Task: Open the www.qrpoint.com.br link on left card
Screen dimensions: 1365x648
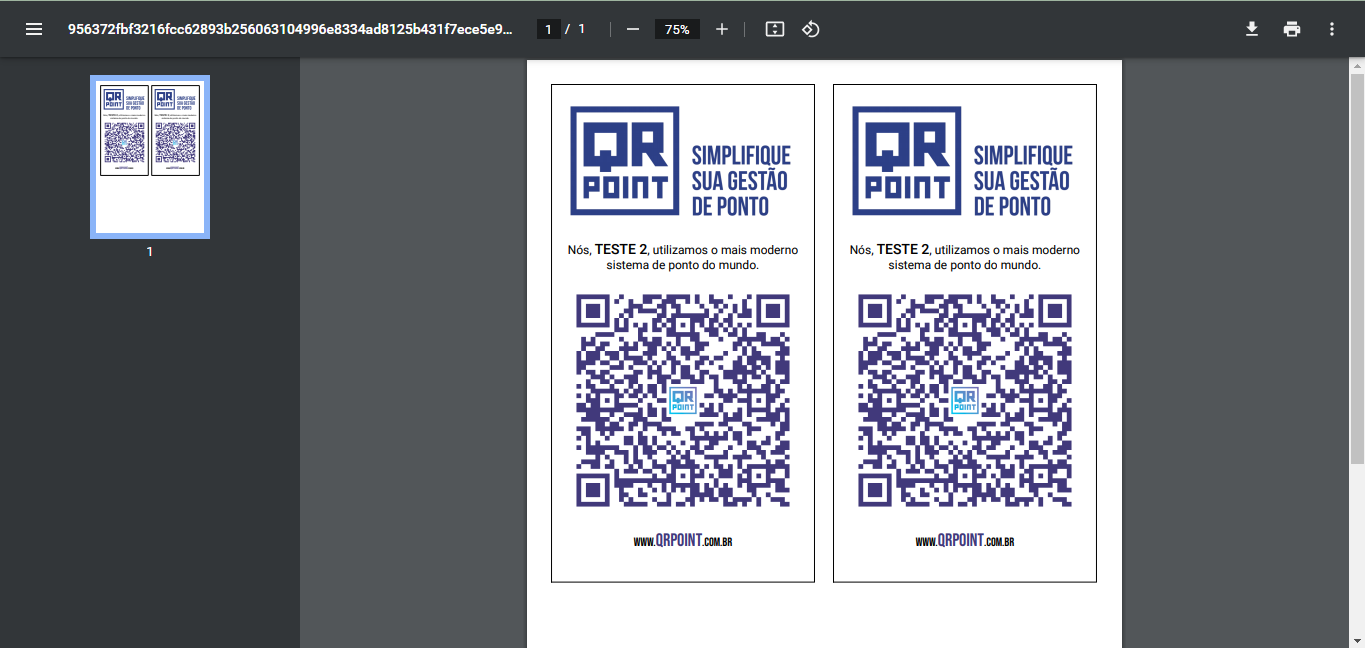Action: coord(683,541)
